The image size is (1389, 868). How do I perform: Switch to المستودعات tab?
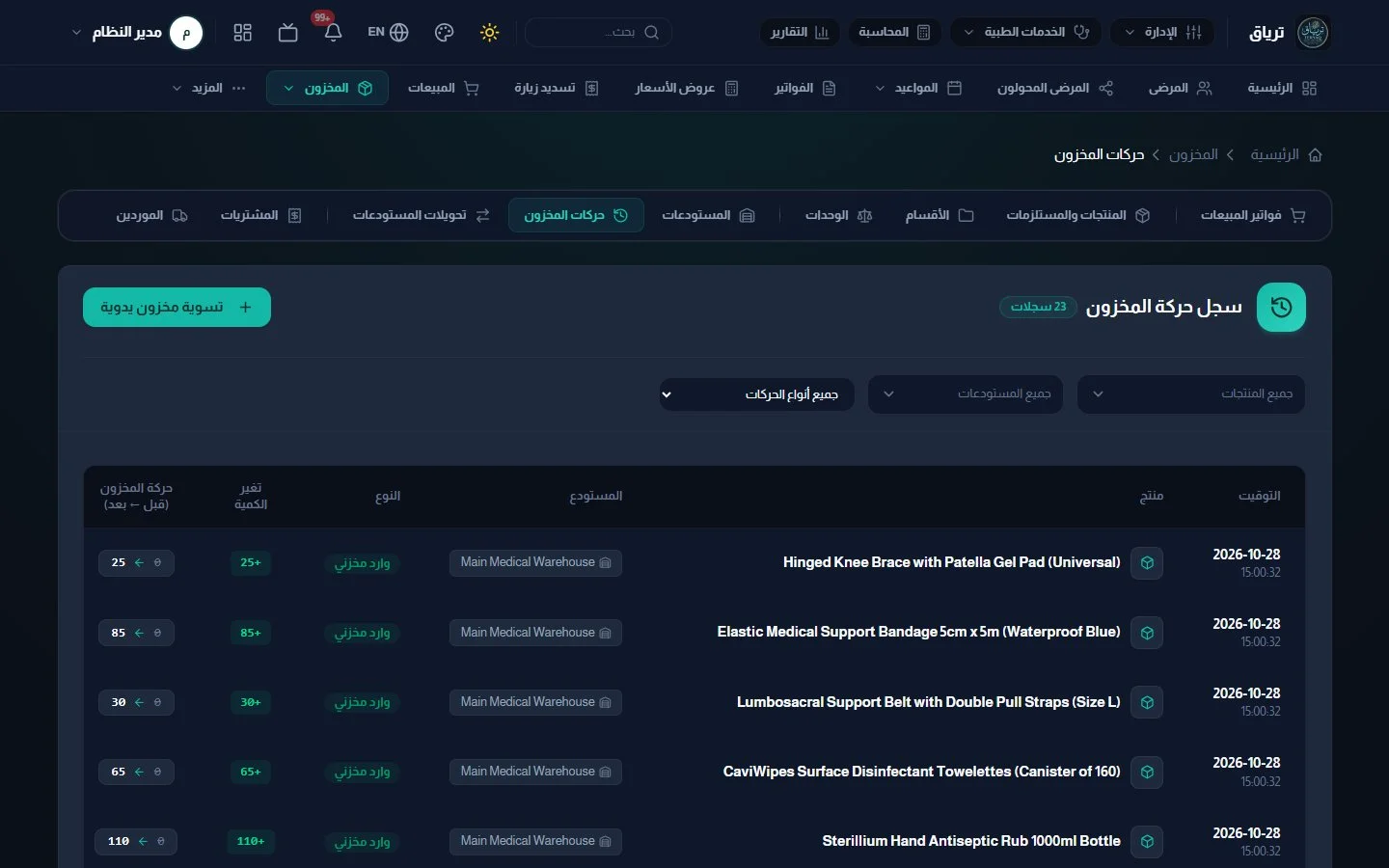click(x=708, y=215)
